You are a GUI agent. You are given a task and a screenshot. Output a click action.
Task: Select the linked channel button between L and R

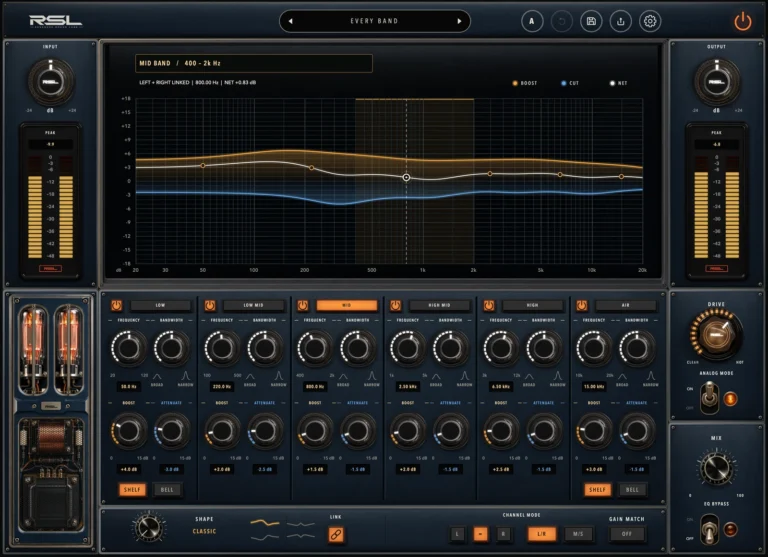(480, 534)
